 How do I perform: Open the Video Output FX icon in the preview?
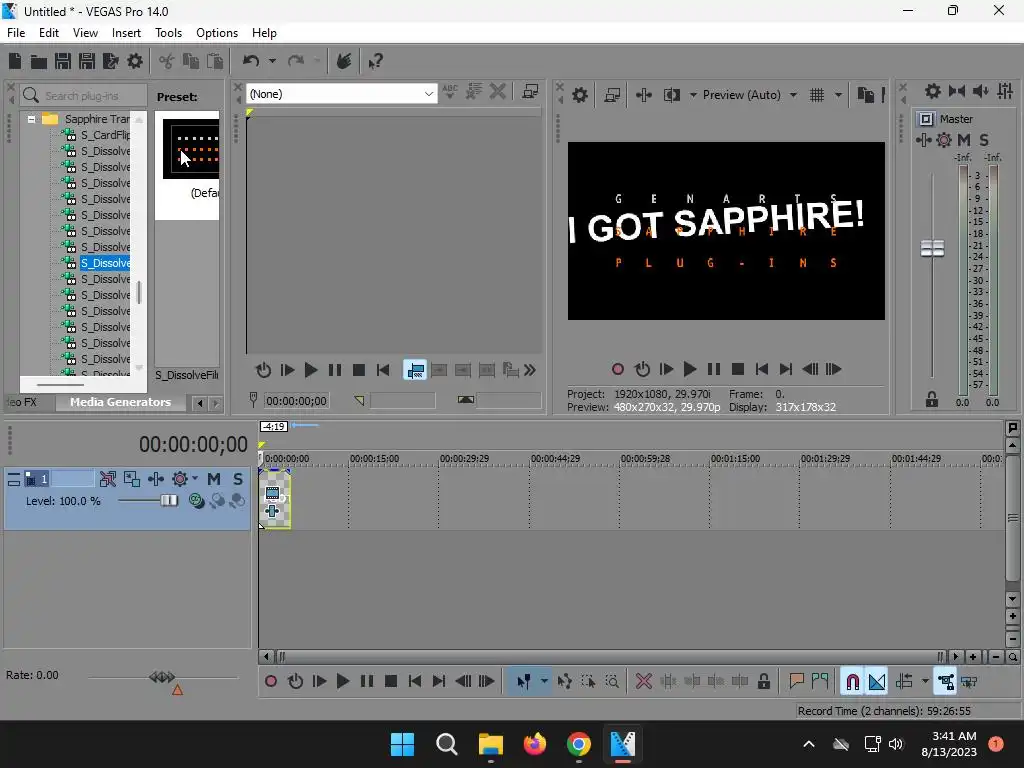pos(644,95)
